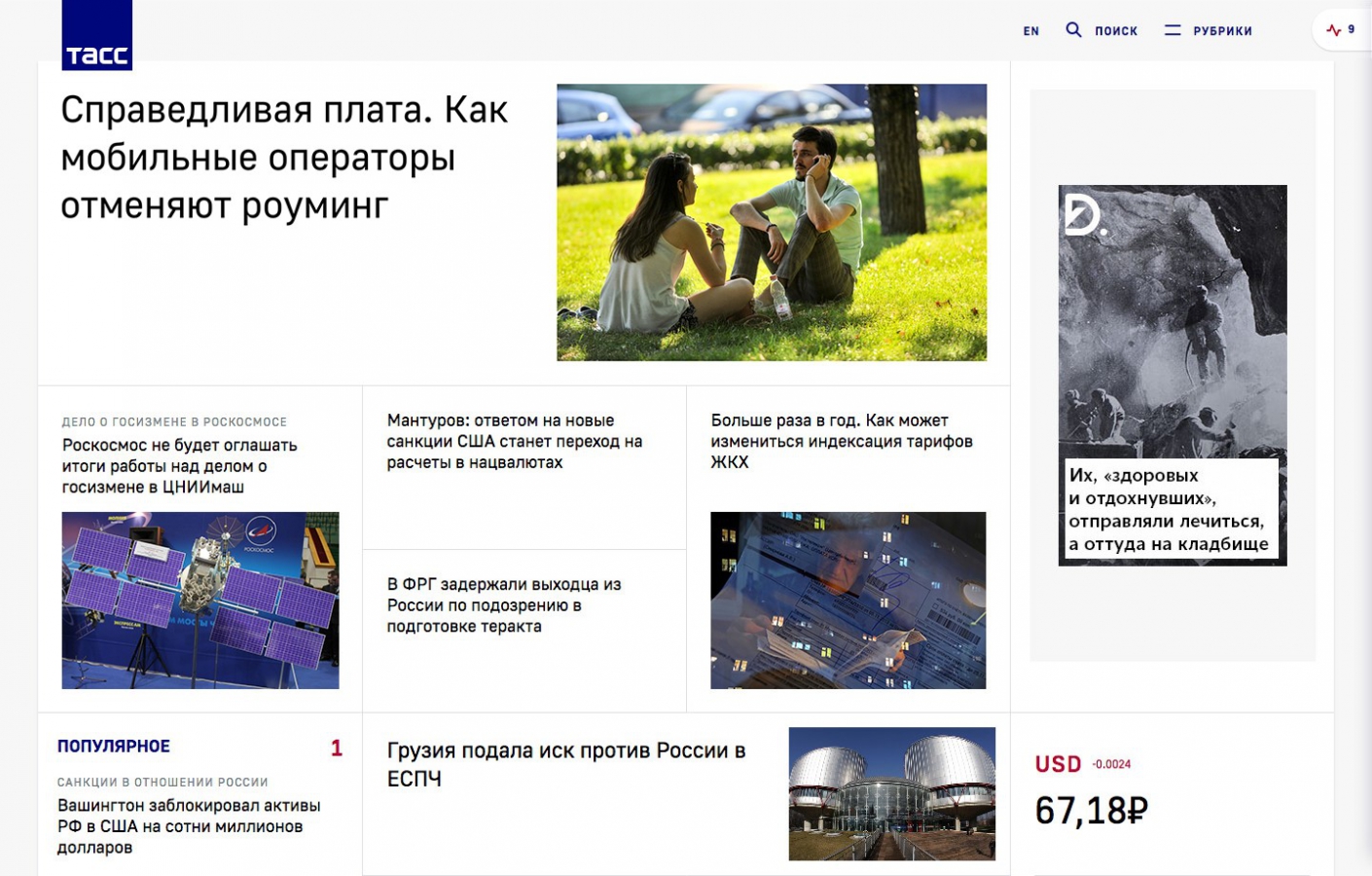Open headline about mobile operators cancelling roaming
The width and height of the screenshot is (1372, 876).
[x=284, y=158]
